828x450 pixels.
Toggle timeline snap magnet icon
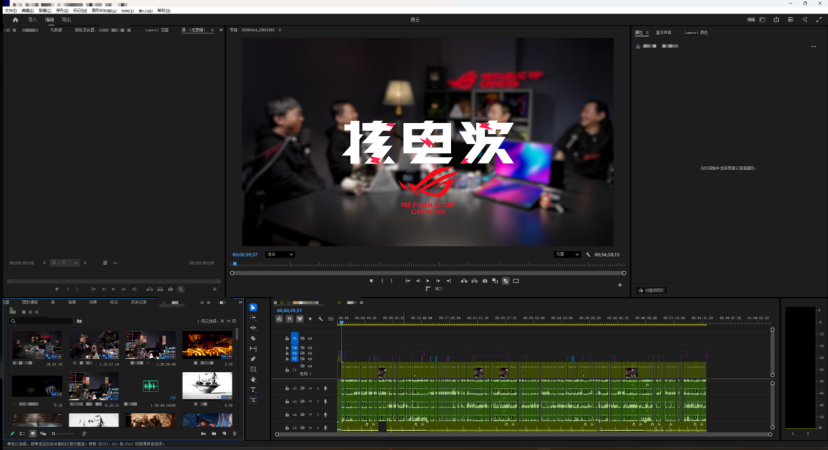coord(289,319)
